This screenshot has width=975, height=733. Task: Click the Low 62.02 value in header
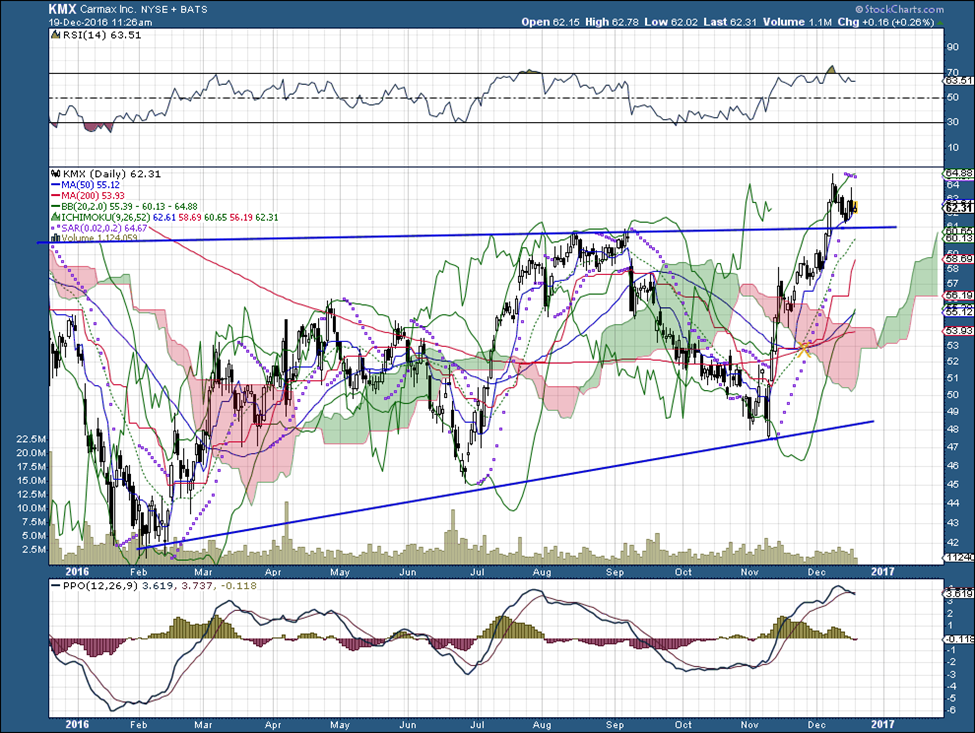671,22
